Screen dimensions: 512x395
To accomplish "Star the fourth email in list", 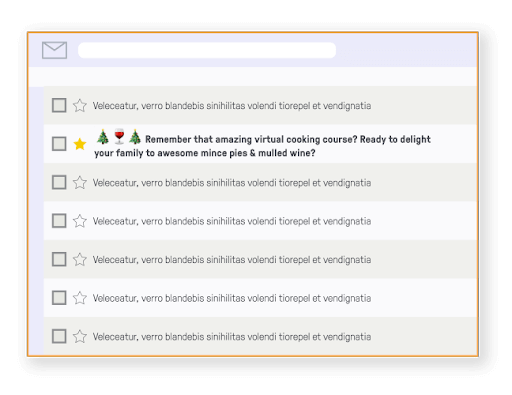I will [80, 221].
